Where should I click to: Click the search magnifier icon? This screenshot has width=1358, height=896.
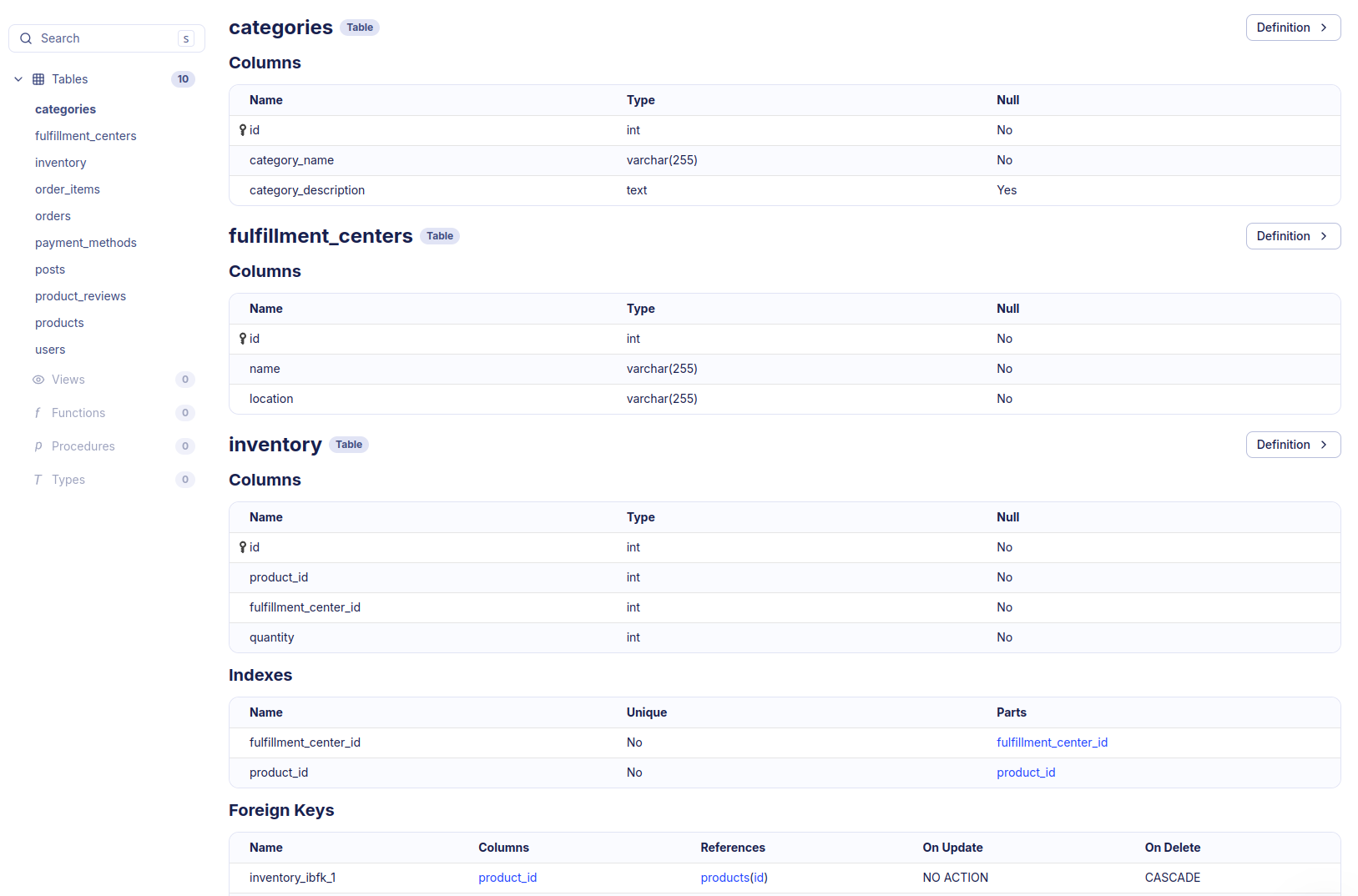click(26, 38)
